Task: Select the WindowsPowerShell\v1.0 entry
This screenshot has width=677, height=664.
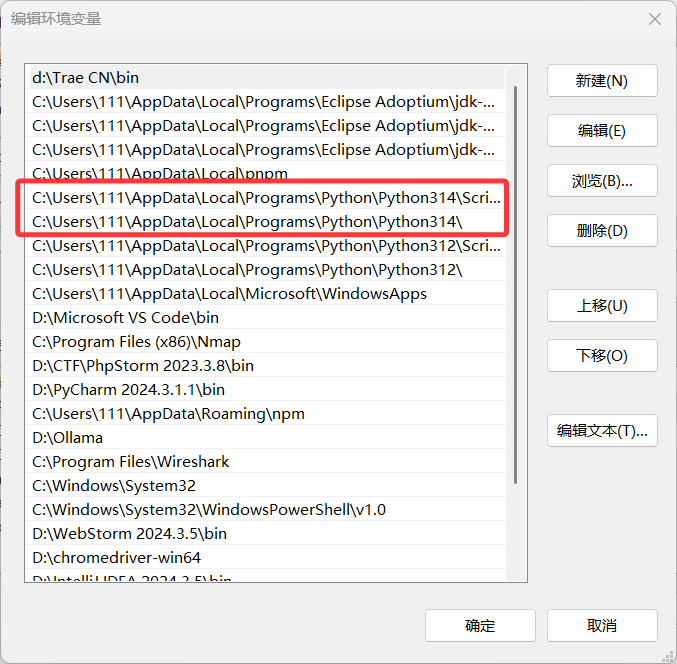Action: [x=265, y=509]
